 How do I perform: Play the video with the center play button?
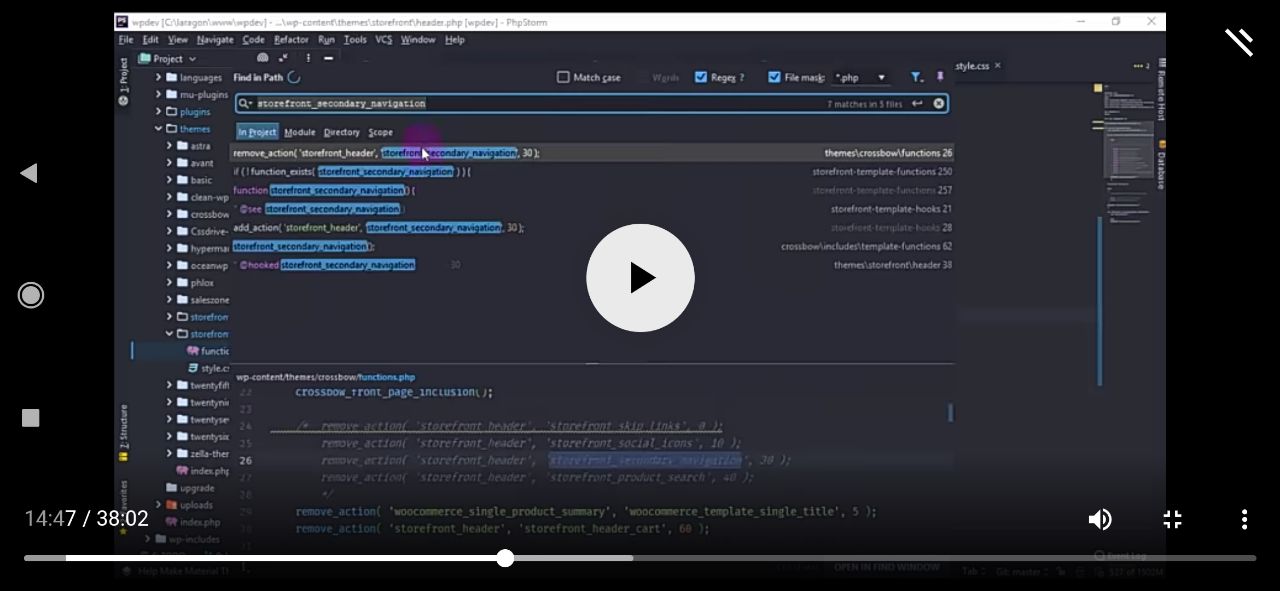tap(640, 278)
